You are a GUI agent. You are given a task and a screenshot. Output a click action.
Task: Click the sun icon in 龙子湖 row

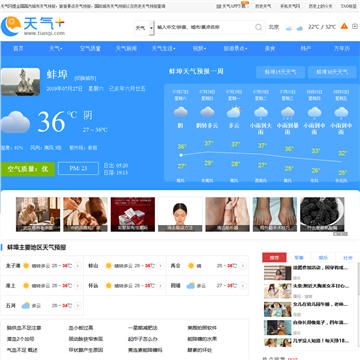(26, 266)
